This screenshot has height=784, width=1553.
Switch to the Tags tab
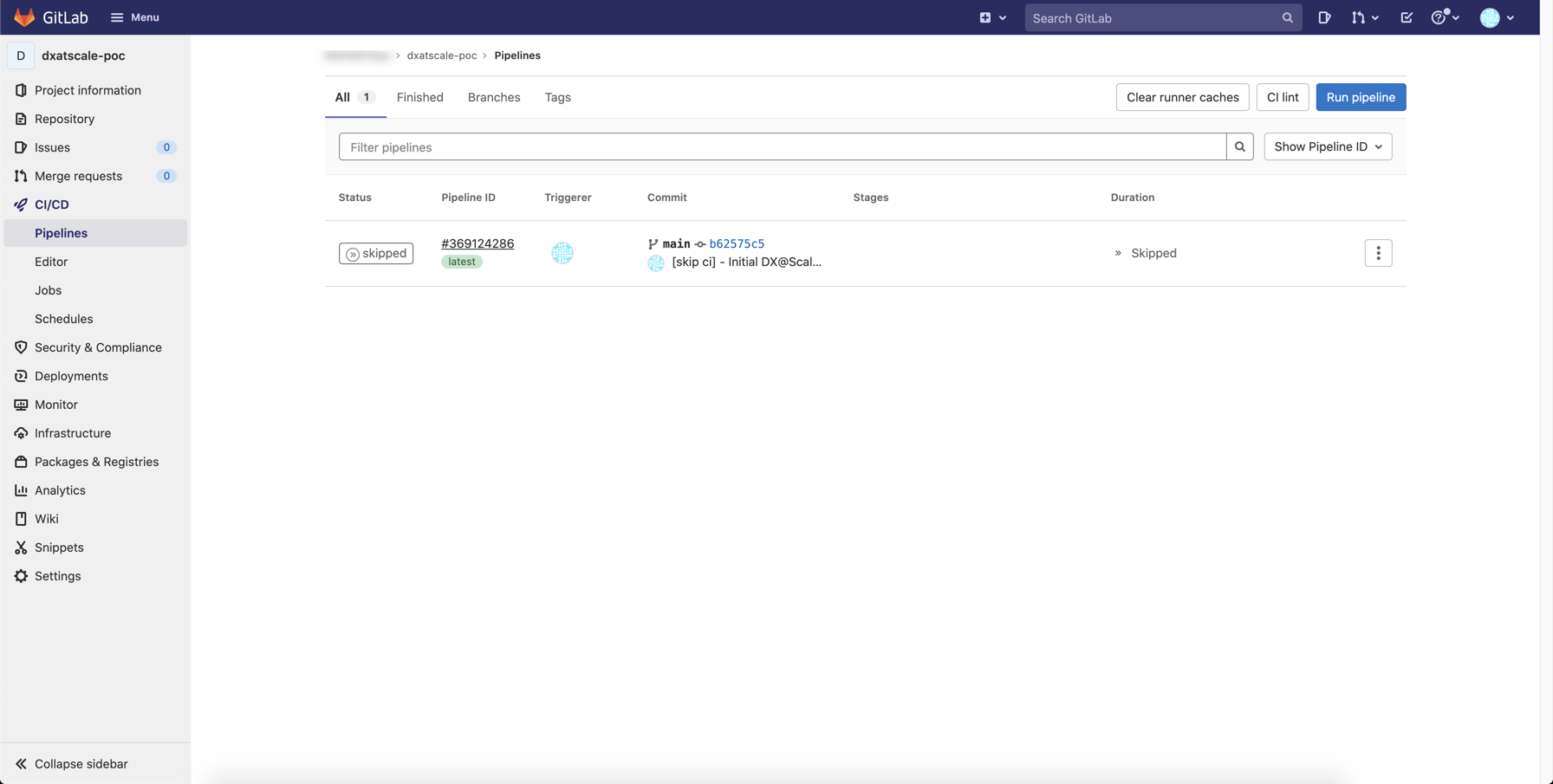[x=558, y=97]
